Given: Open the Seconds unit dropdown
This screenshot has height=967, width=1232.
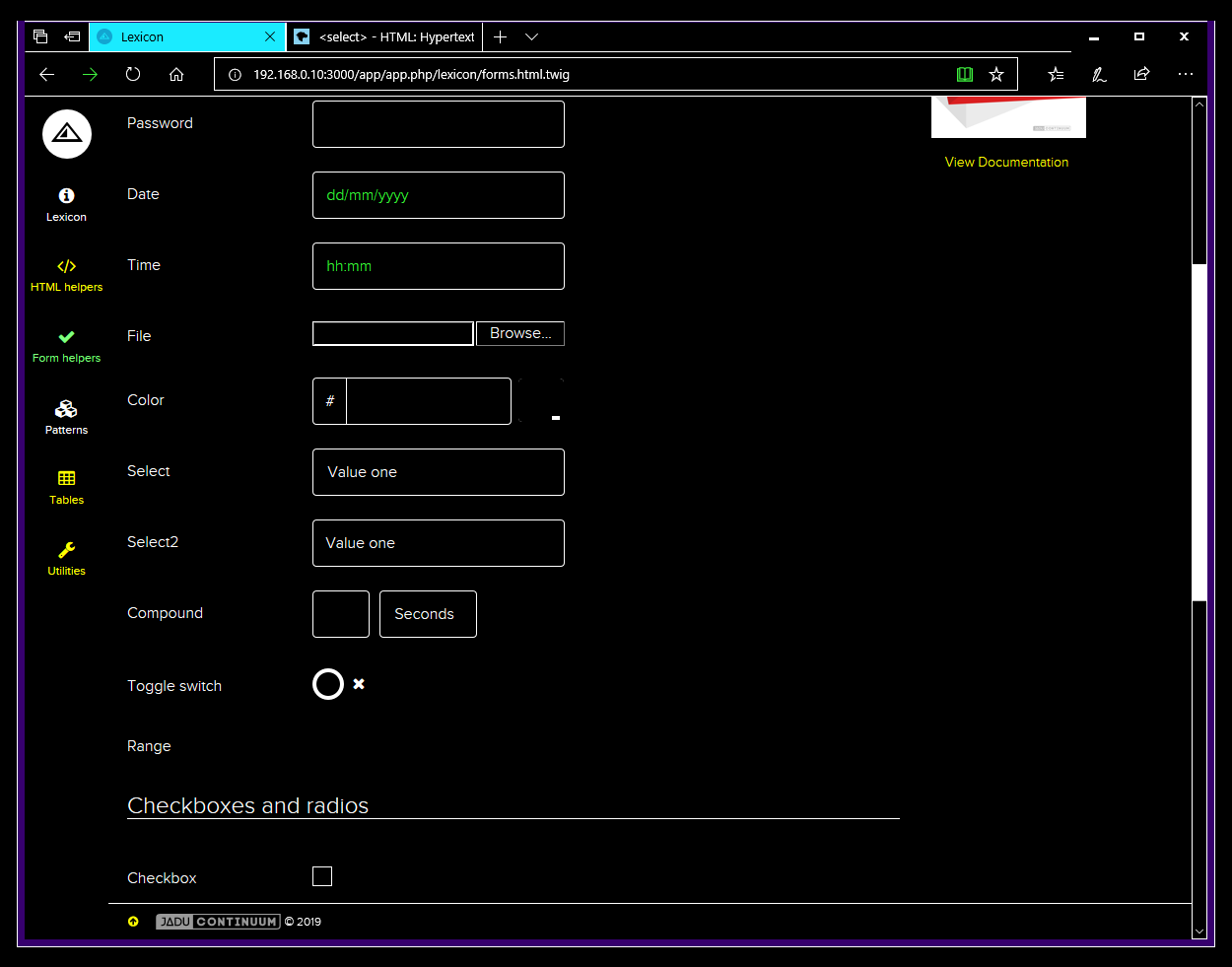Looking at the screenshot, I should [x=428, y=614].
